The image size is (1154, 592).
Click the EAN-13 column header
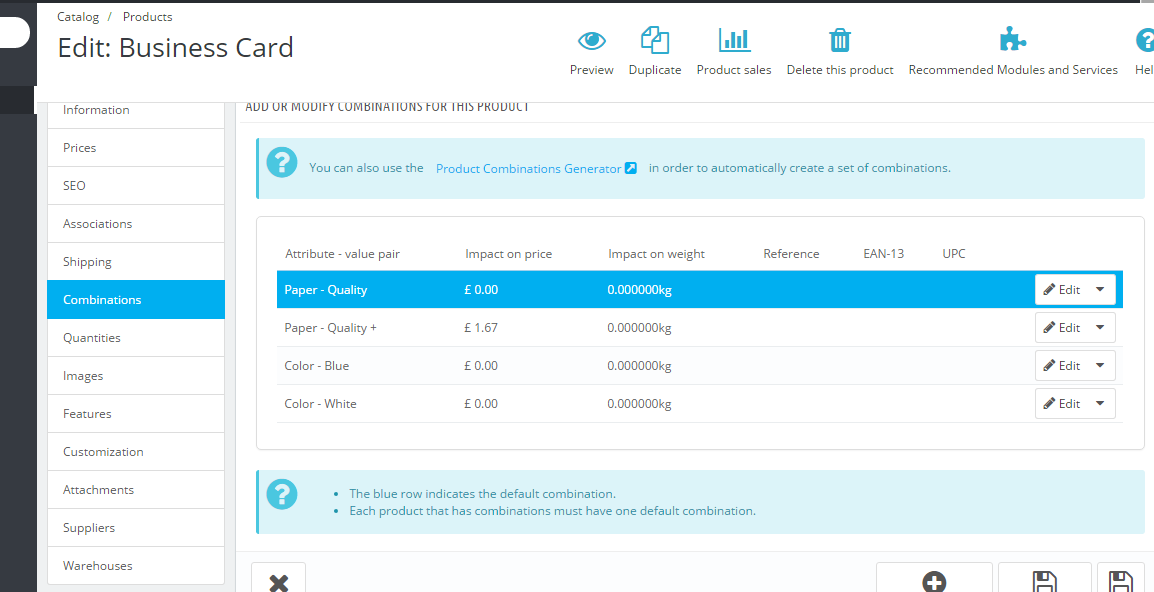click(x=883, y=254)
